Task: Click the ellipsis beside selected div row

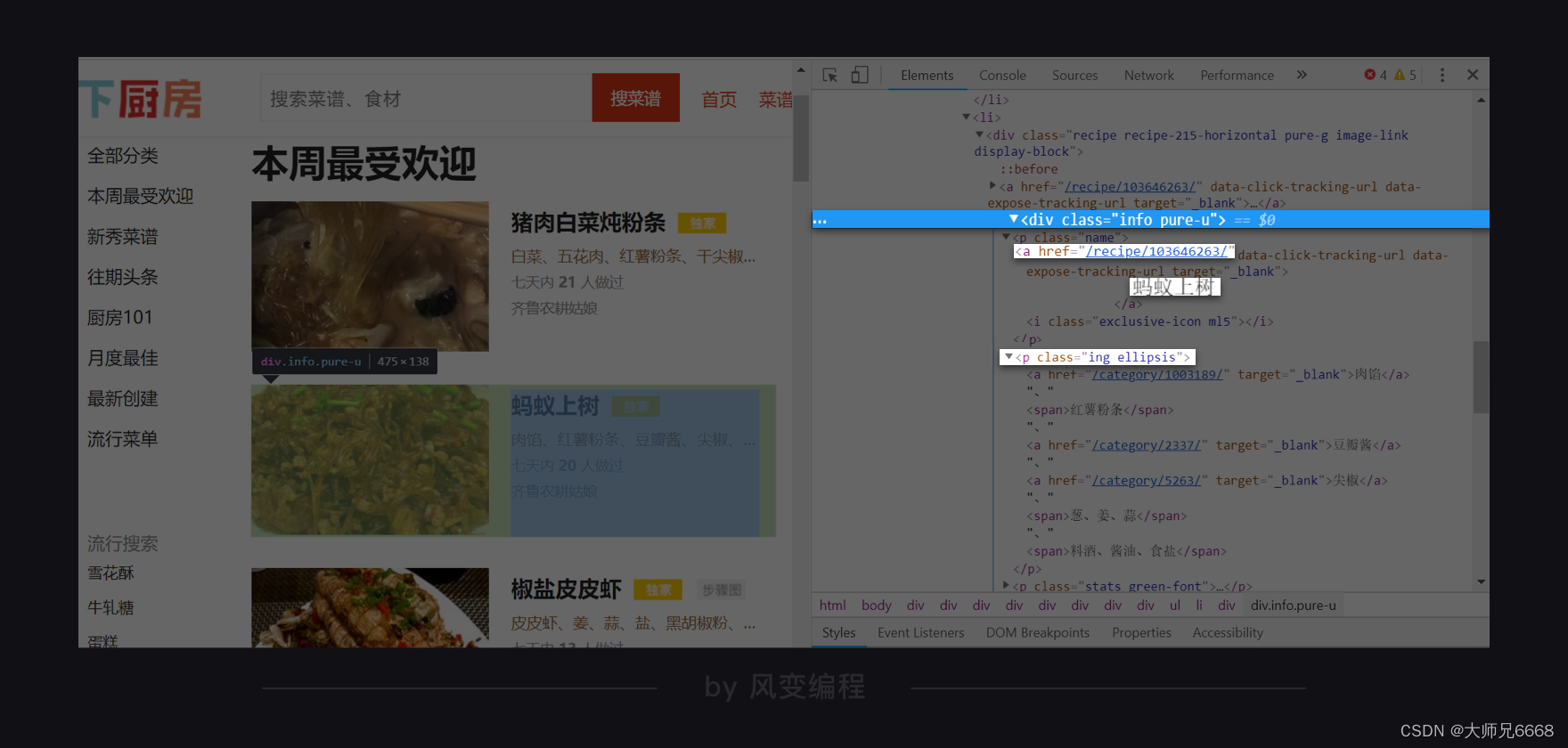Action: click(820, 220)
